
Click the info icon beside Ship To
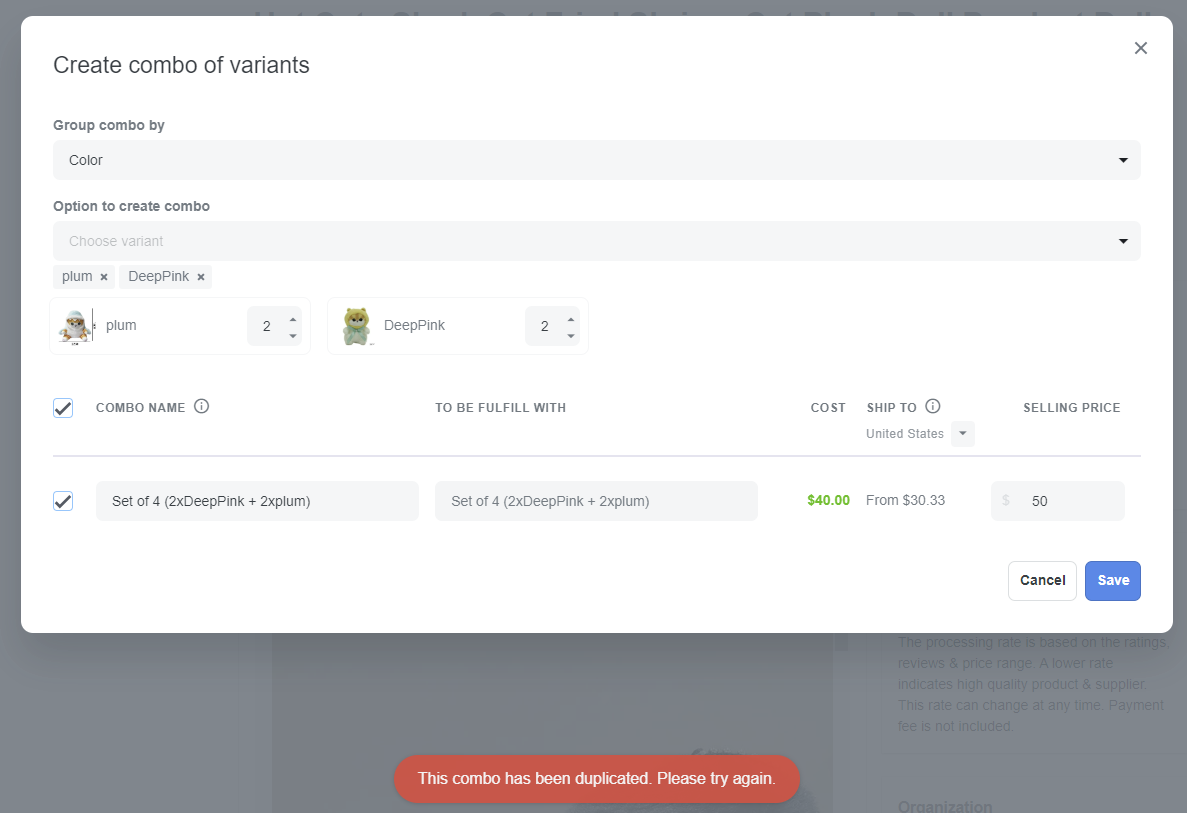tap(933, 406)
